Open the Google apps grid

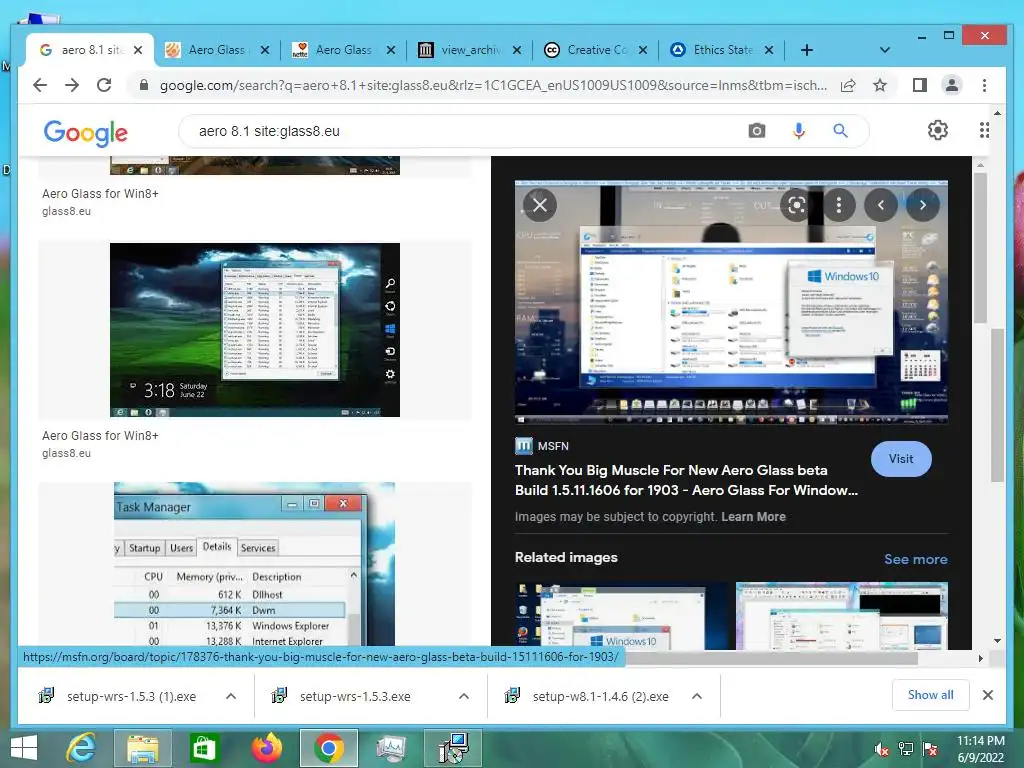click(984, 130)
